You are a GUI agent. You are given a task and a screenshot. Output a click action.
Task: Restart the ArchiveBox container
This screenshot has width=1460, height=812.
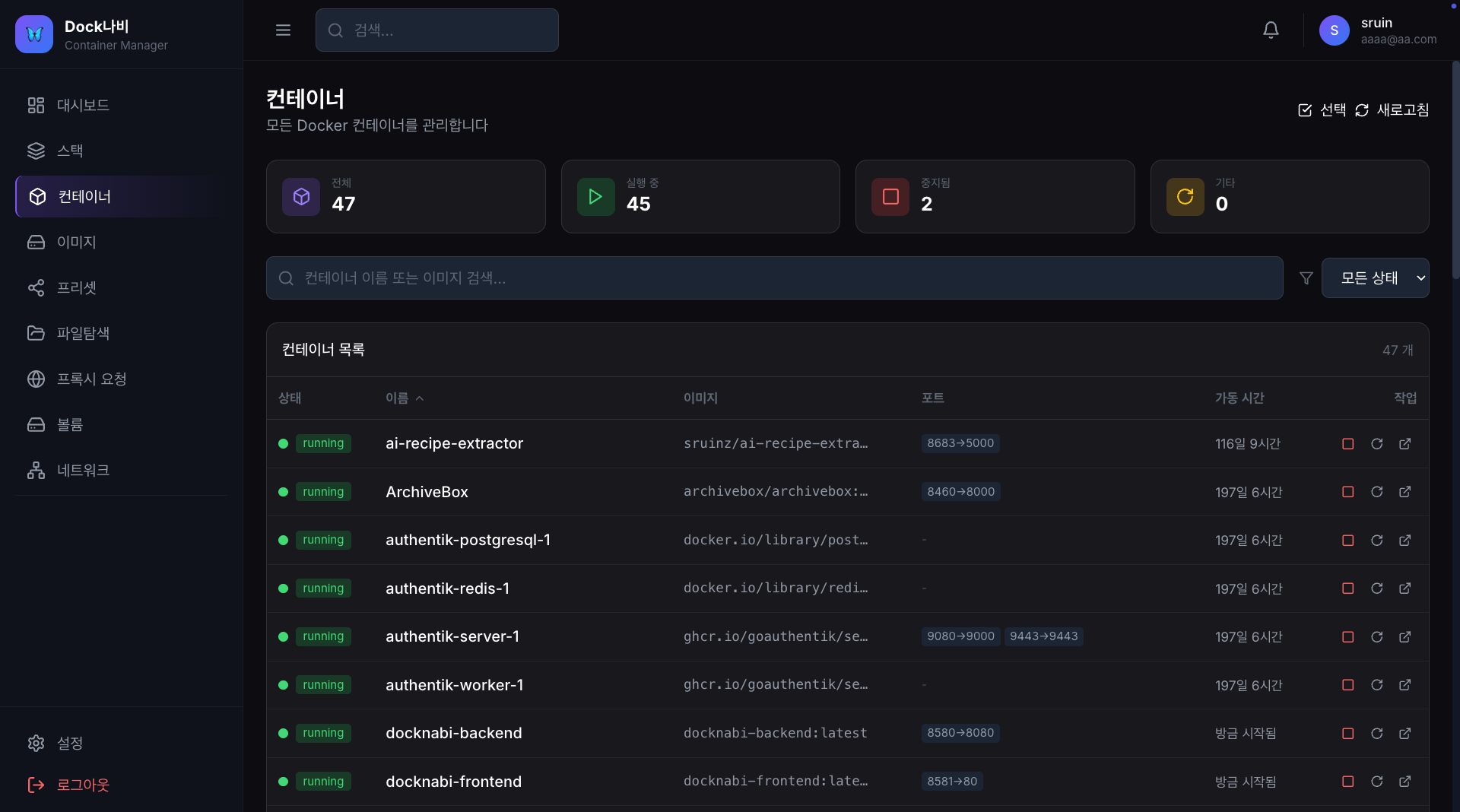[1376, 492]
